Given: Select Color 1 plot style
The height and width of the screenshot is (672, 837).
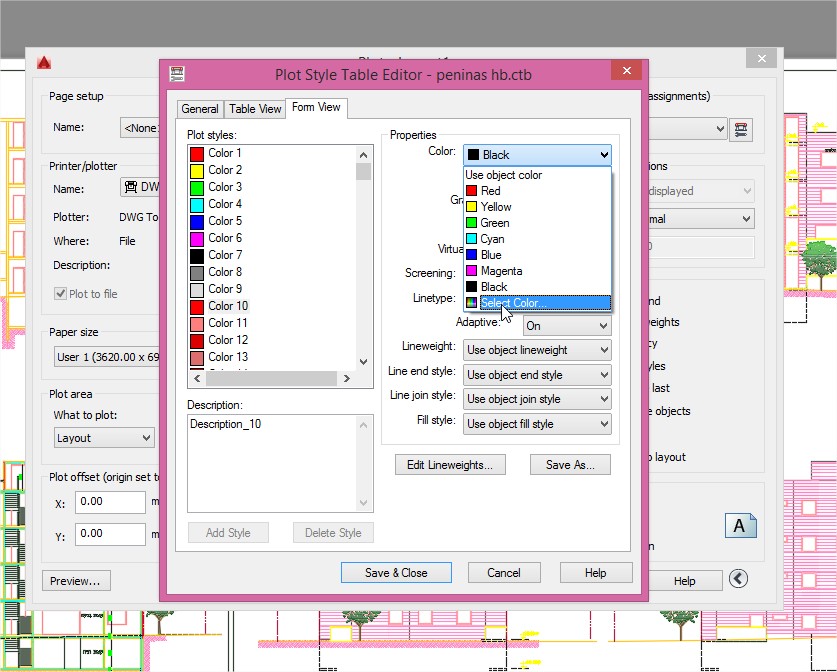Looking at the screenshot, I should [216, 153].
